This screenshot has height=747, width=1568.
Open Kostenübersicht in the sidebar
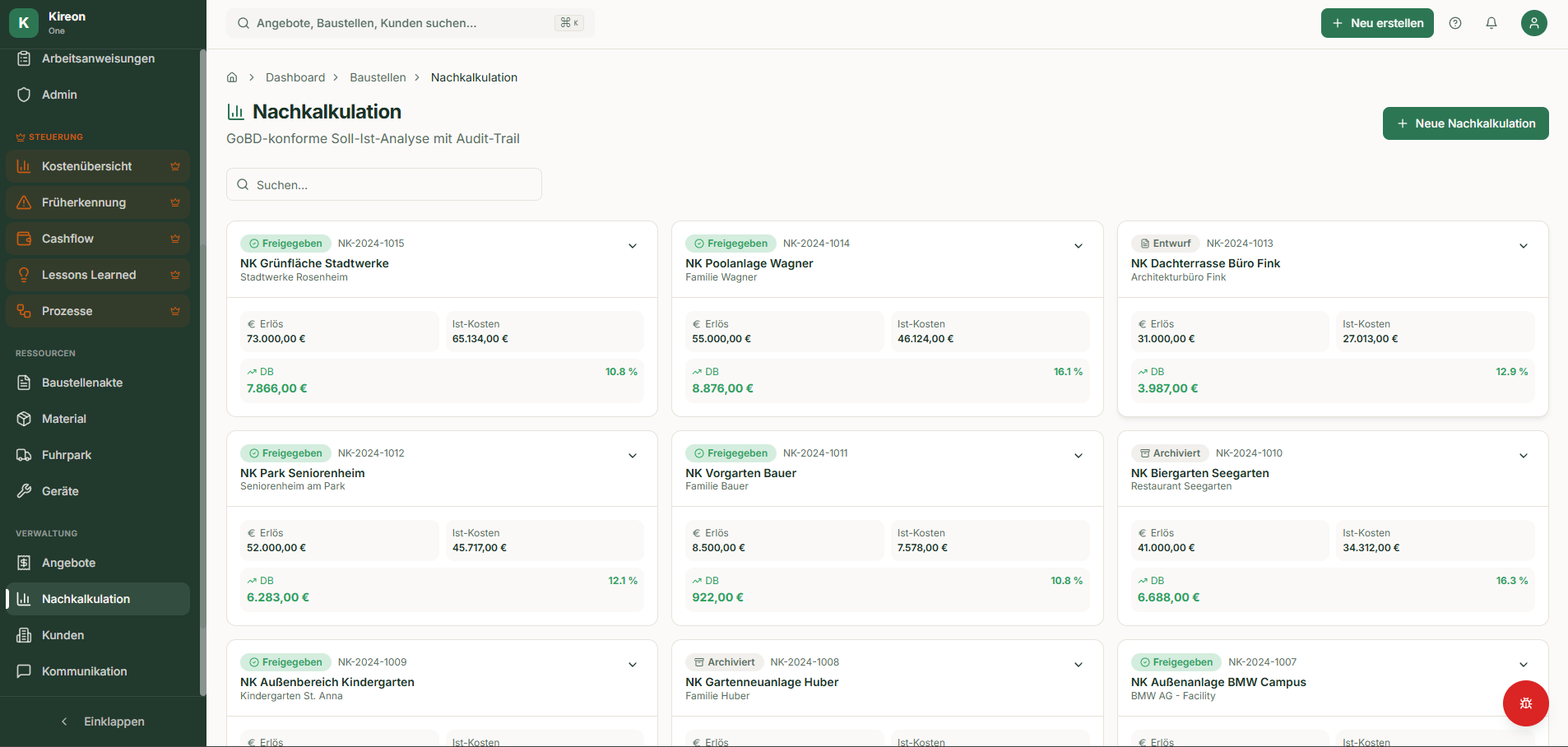click(x=98, y=166)
